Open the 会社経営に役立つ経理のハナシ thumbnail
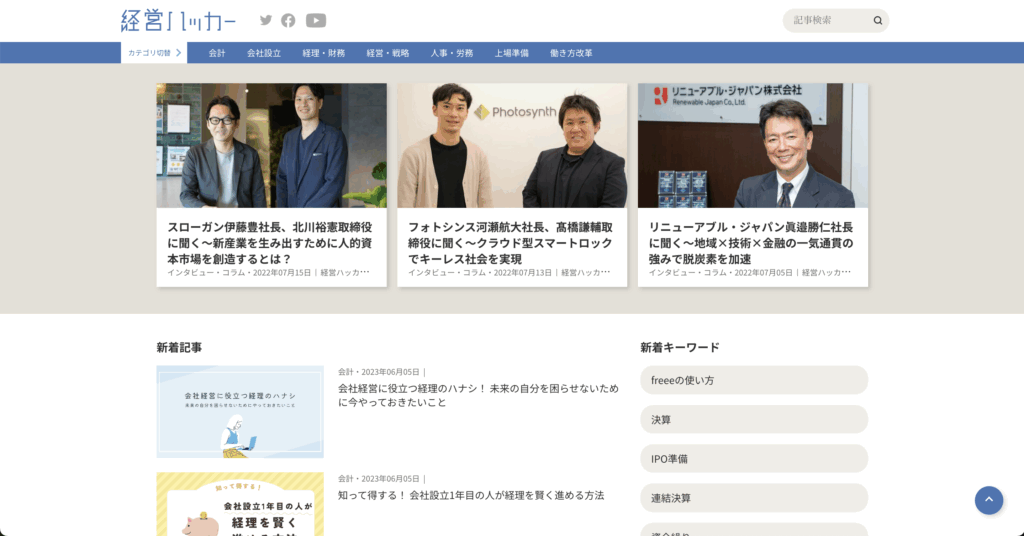Viewport: 1024px width, 536px height. [x=240, y=411]
